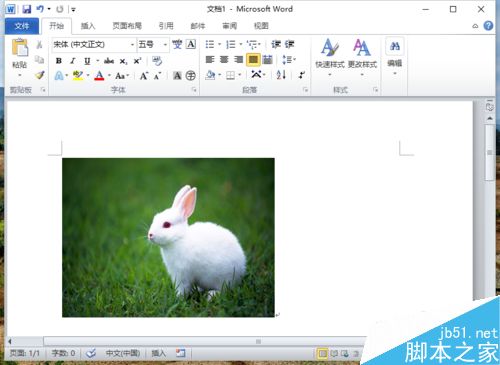Open the File 文件 tab
Viewport: 500px width, 365px height.
pos(22,26)
